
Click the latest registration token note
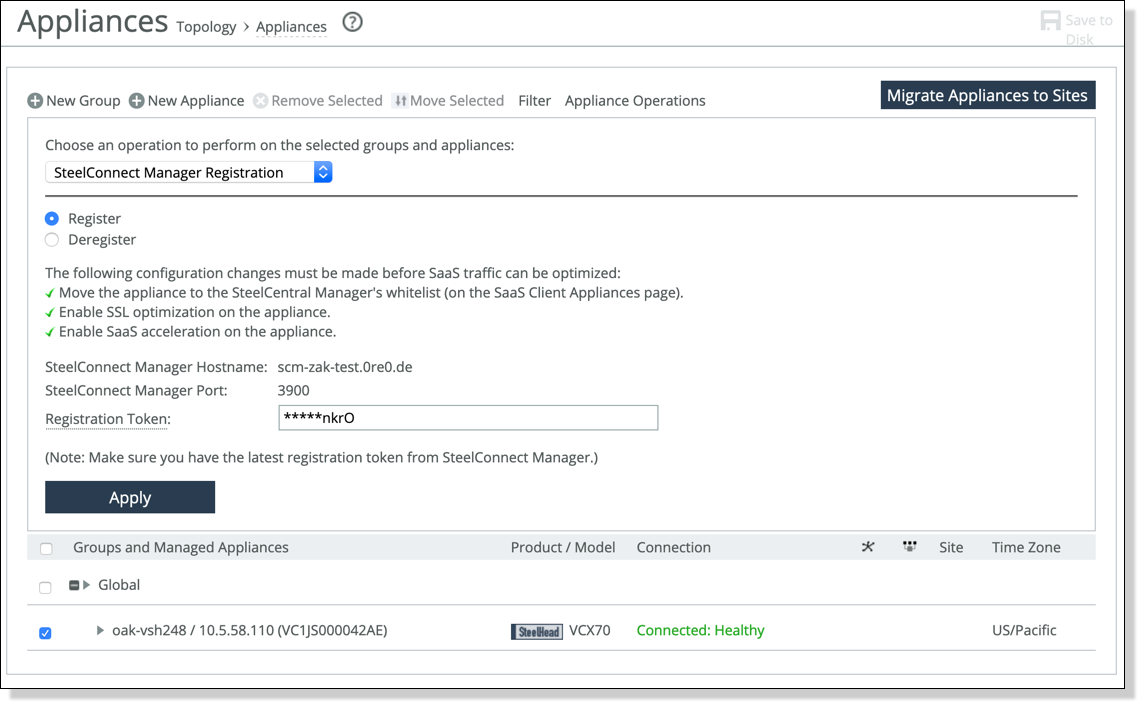click(322, 457)
